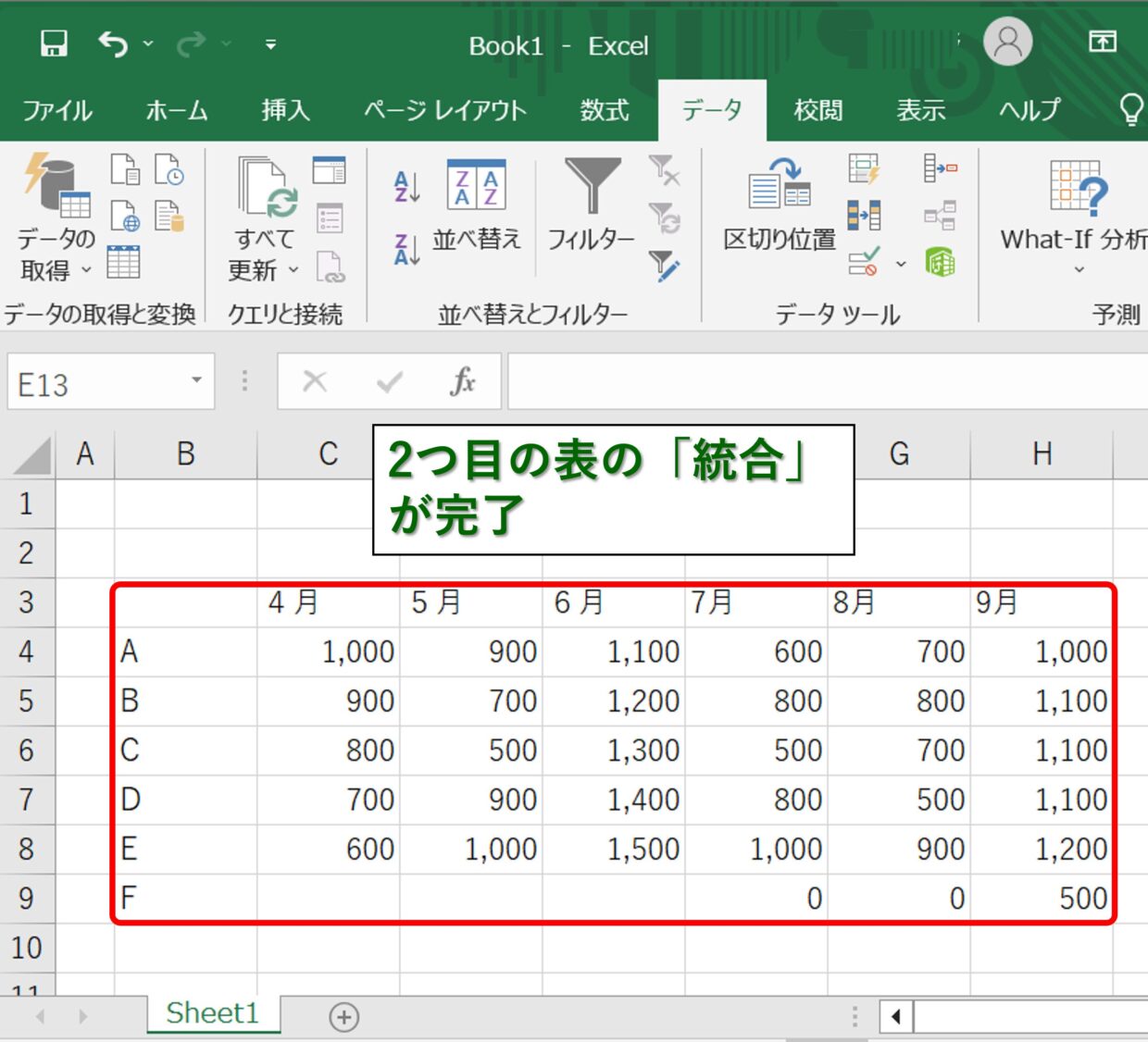This screenshot has width=1148, height=1042.
Task: Click inside the formula bar input
Action: click(x=828, y=380)
